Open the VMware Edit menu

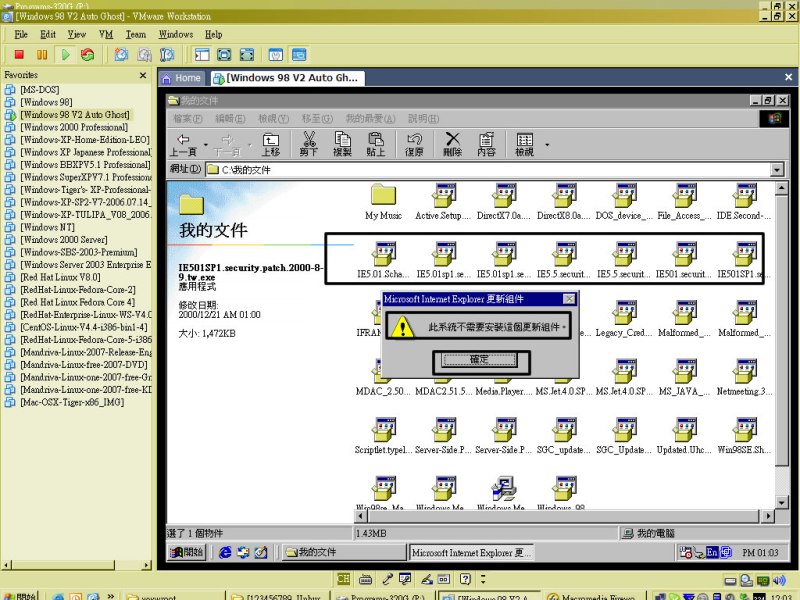(x=48, y=34)
